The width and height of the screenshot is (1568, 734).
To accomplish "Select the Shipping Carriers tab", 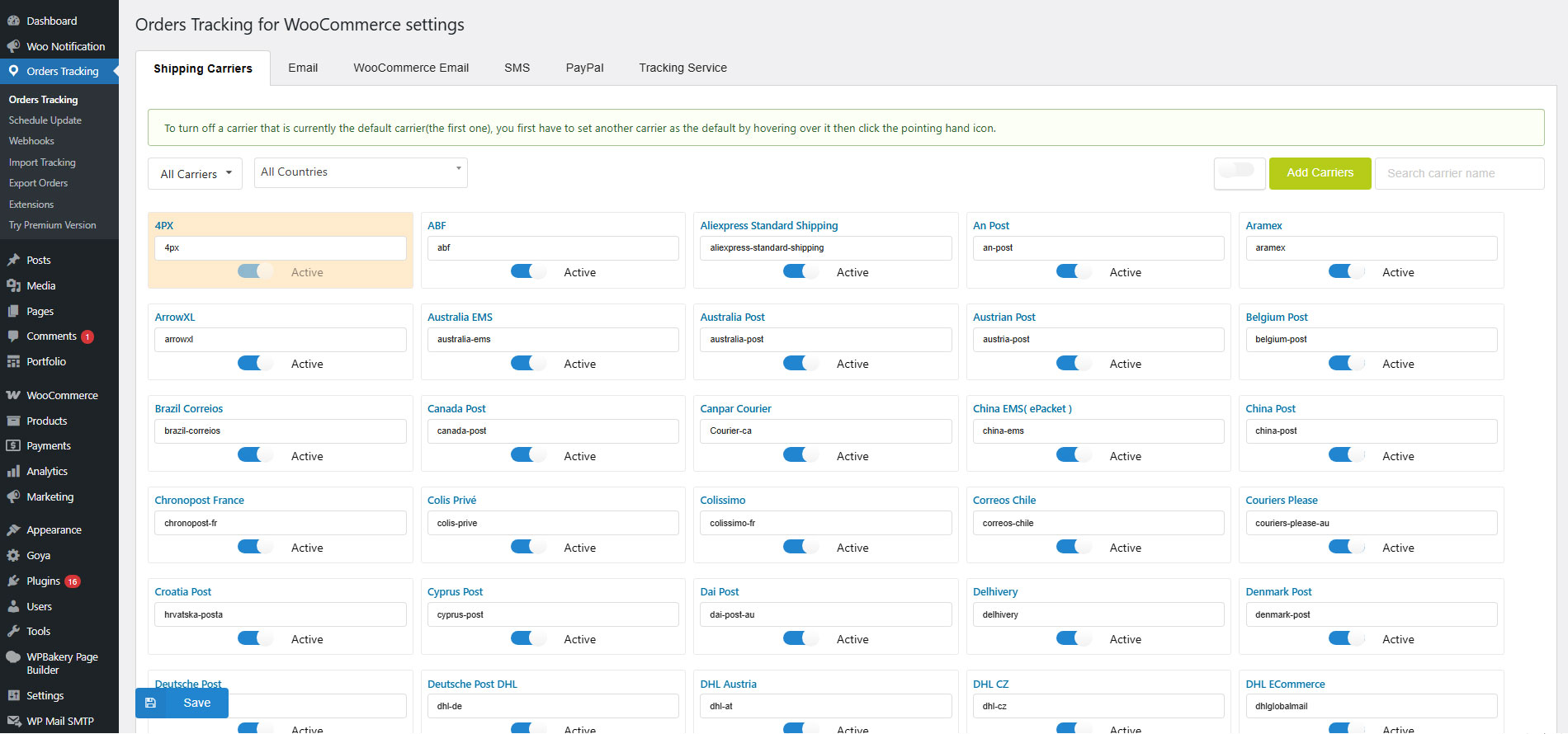I will [x=203, y=68].
